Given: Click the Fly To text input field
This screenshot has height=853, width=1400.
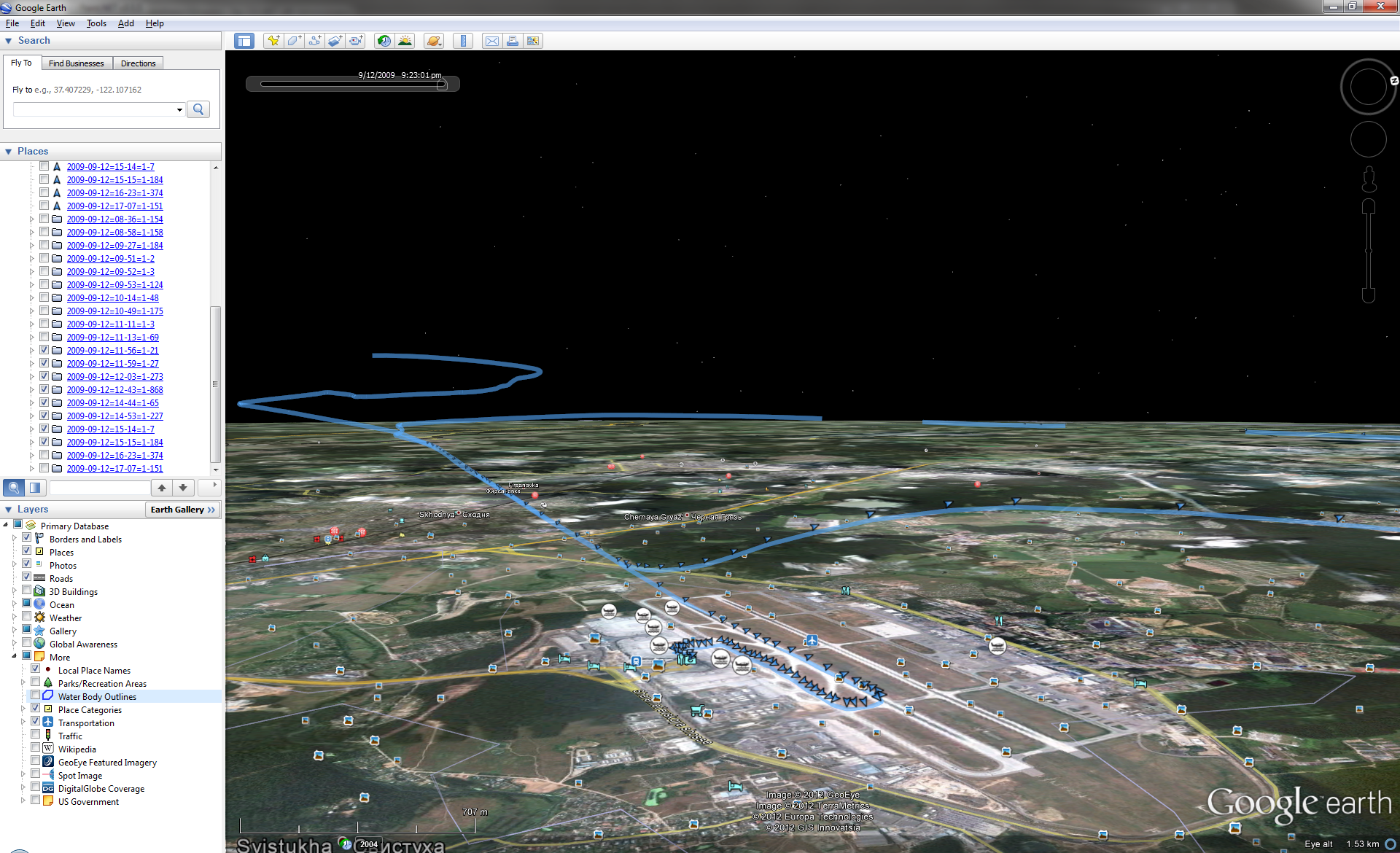Looking at the screenshot, I should click(93, 110).
